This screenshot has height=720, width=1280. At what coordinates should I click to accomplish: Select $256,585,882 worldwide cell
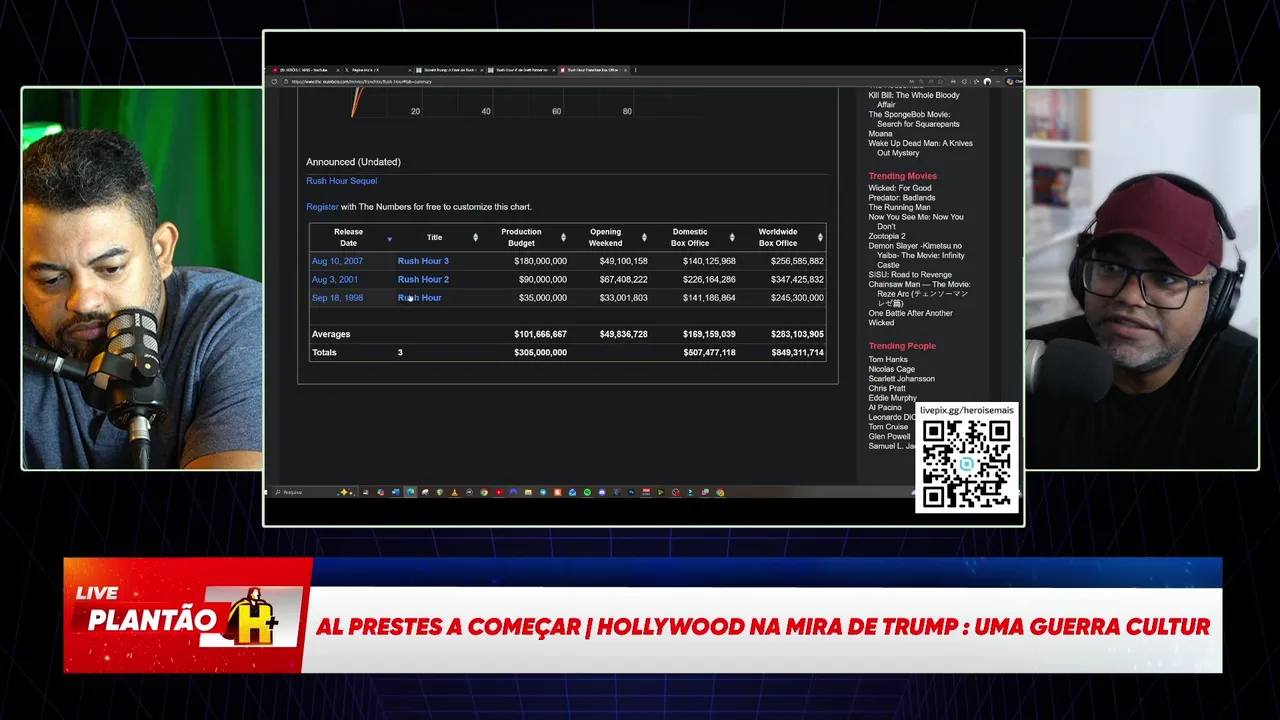pos(797,261)
